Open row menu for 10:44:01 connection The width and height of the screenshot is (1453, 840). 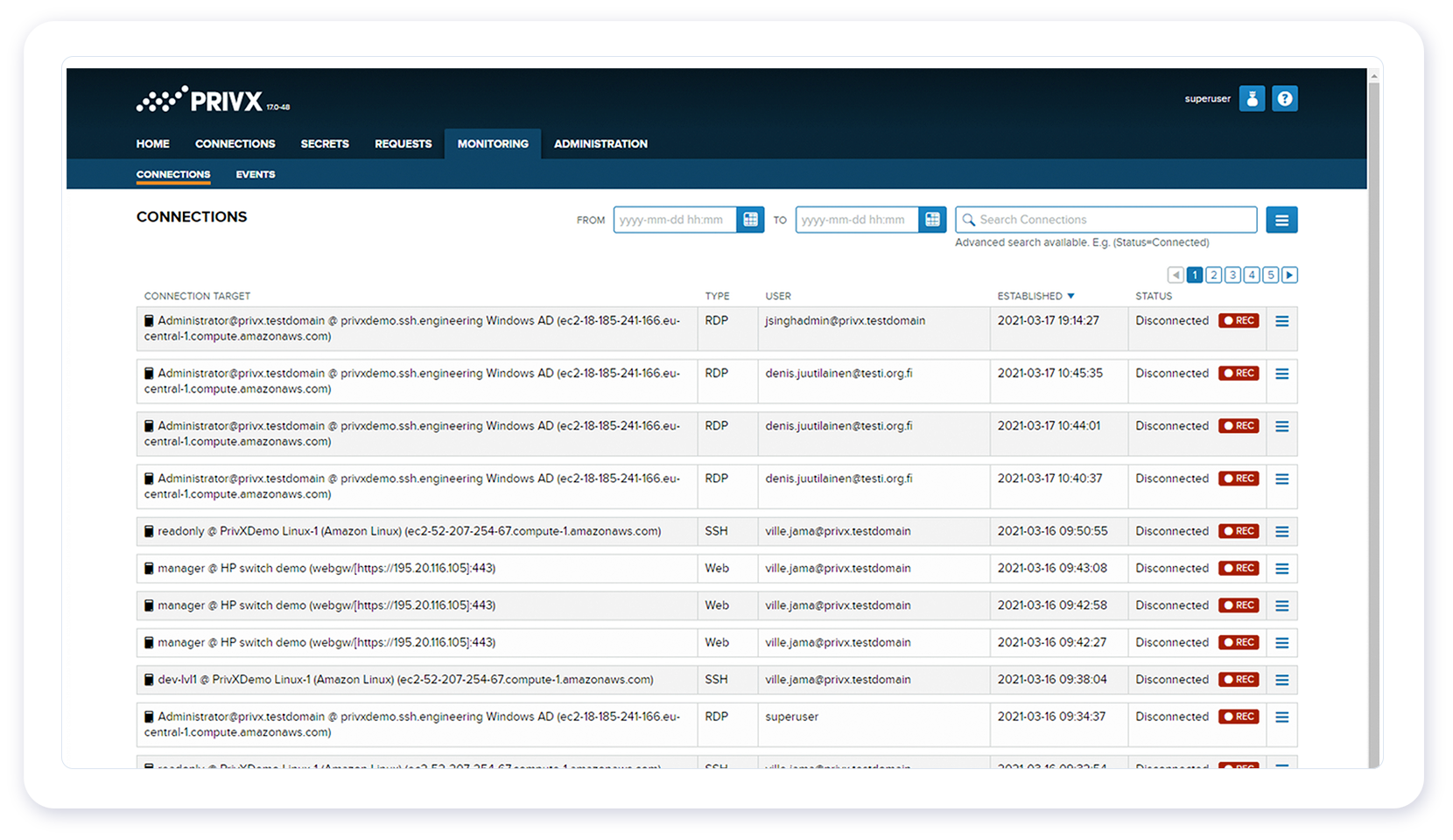pyautogui.click(x=1282, y=426)
